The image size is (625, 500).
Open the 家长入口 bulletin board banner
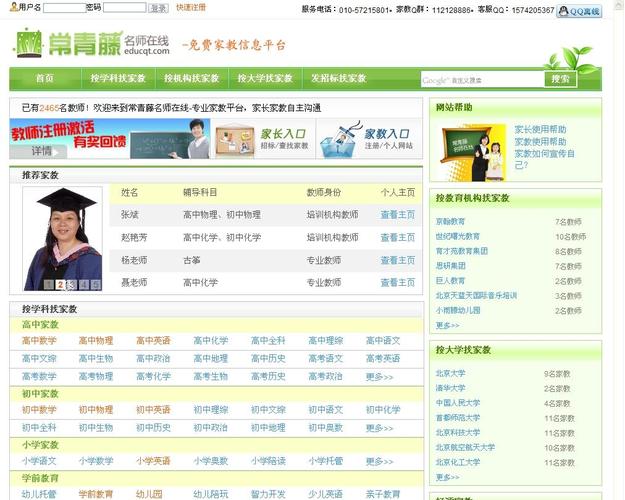[263, 138]
